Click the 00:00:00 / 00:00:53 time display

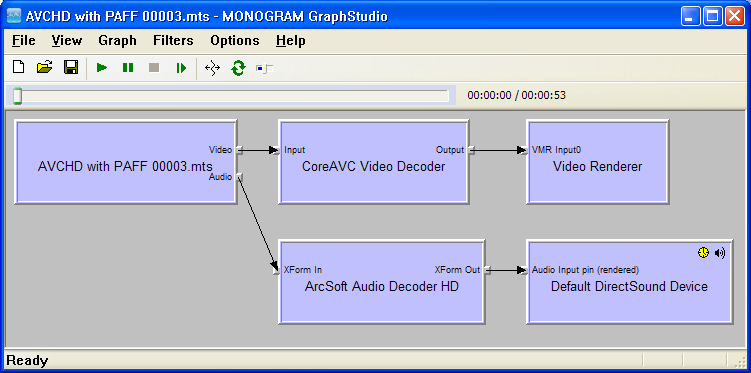516,95
